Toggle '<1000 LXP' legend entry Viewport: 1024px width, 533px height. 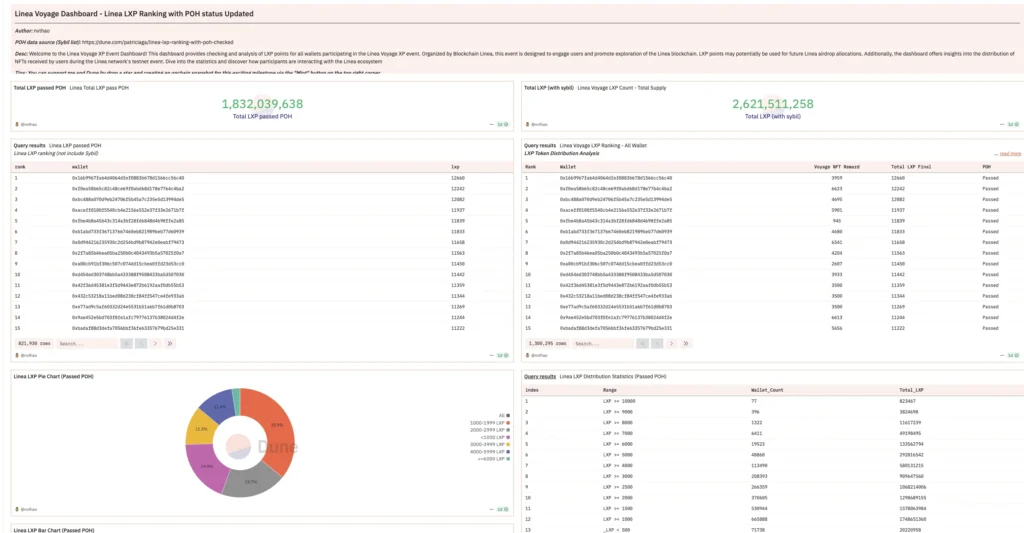point(495,437)
